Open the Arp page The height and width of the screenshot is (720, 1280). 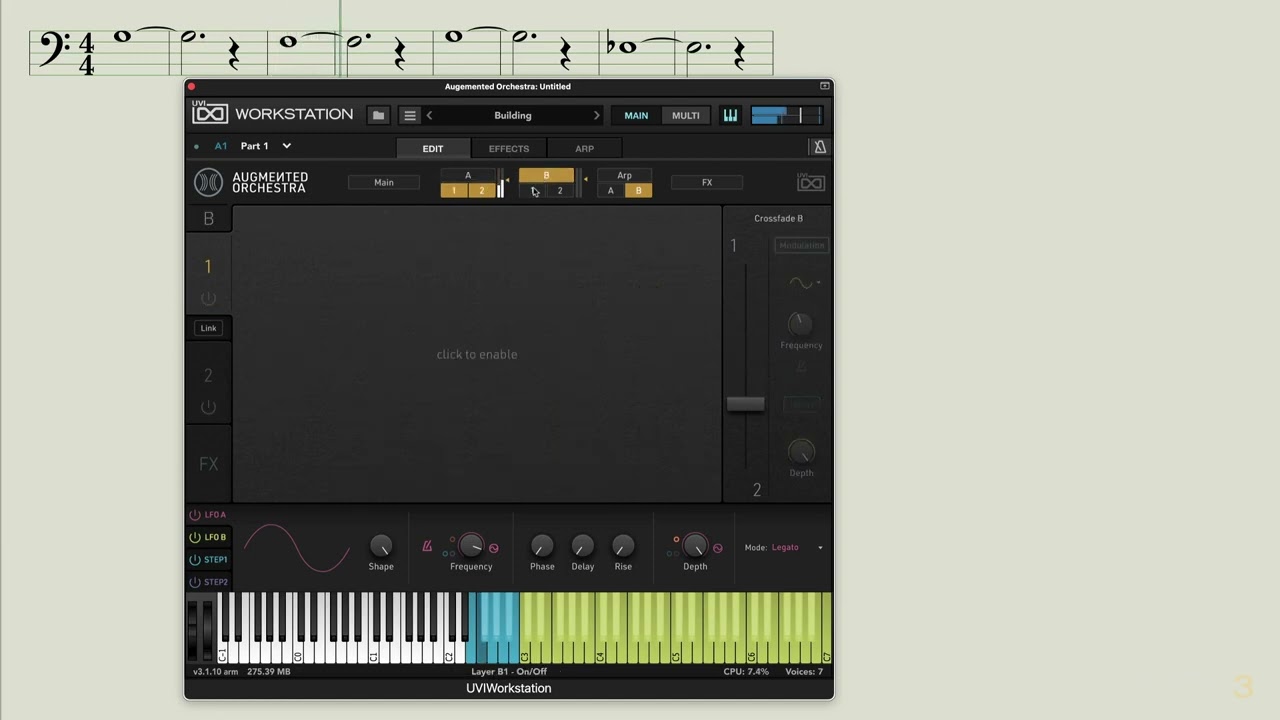[624, 175]
